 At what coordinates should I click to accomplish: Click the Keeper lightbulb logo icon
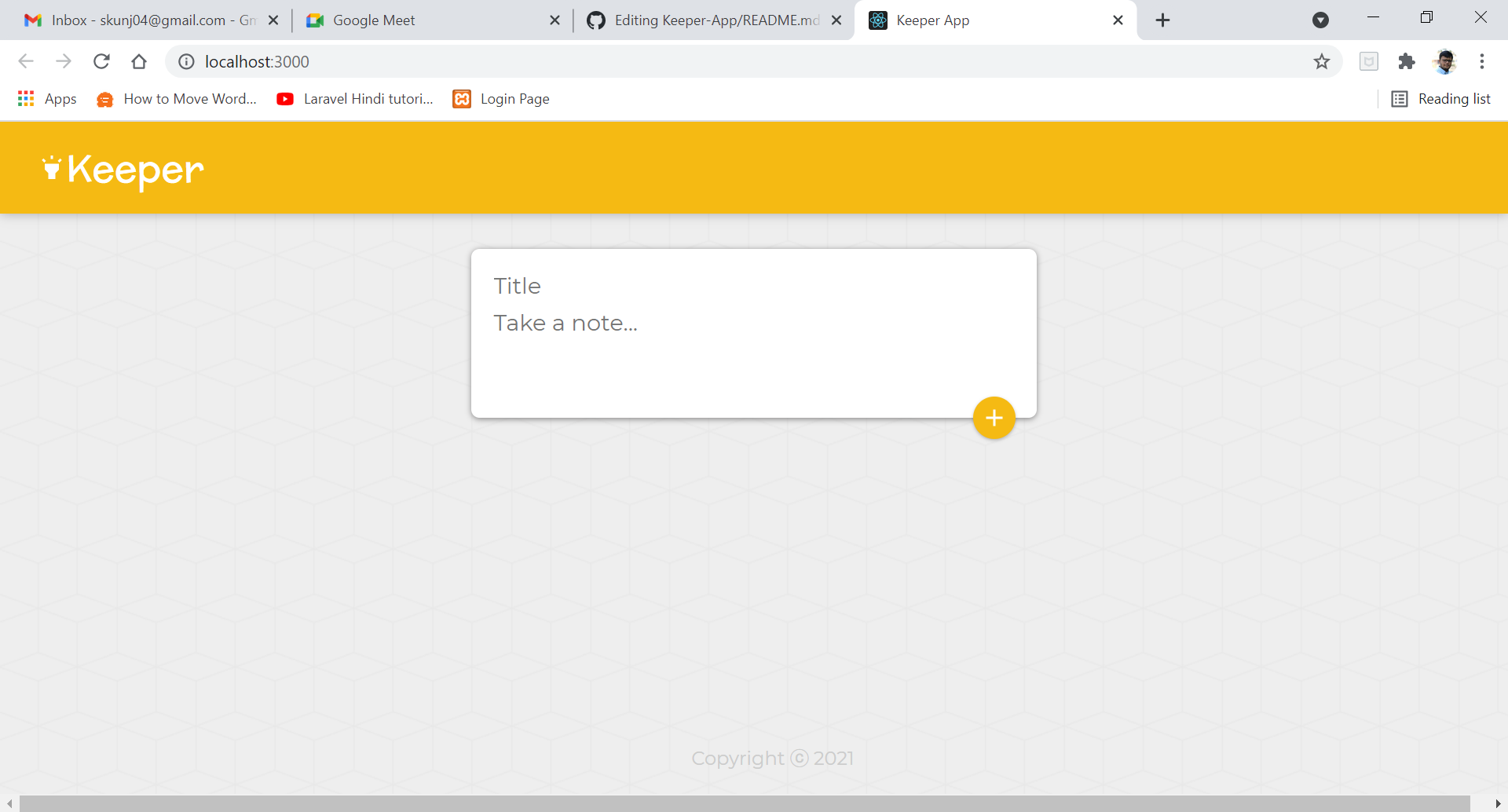click(52, 168)
